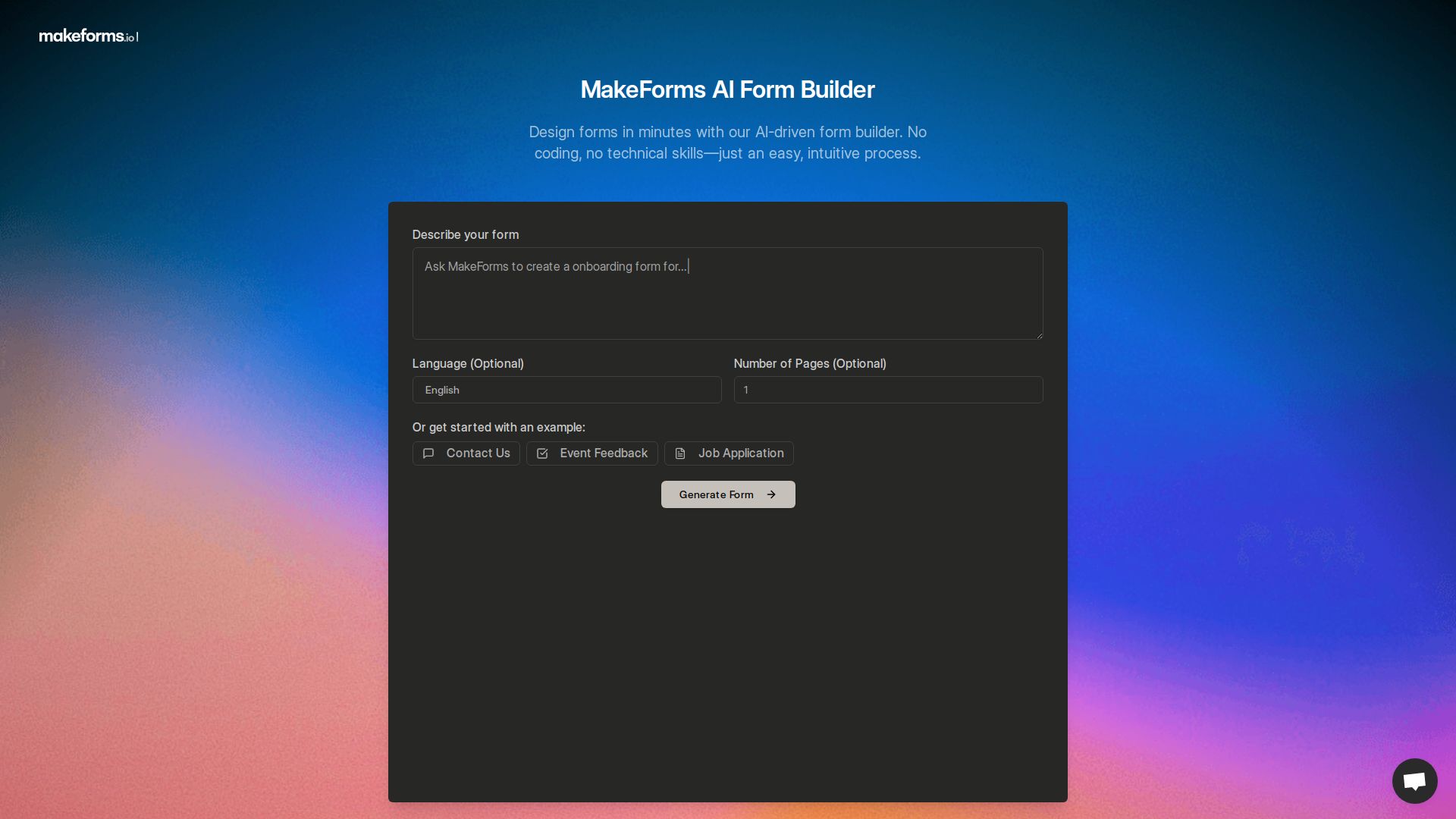
Task: Select the Job Application example chip
Action: pos(728,453)
